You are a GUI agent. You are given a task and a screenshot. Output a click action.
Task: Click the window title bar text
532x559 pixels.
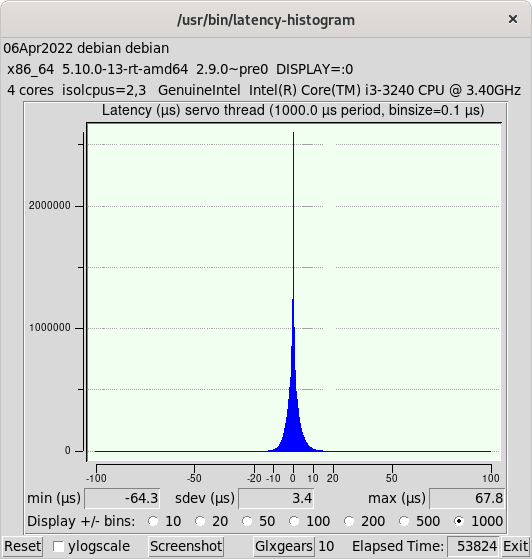266,20
